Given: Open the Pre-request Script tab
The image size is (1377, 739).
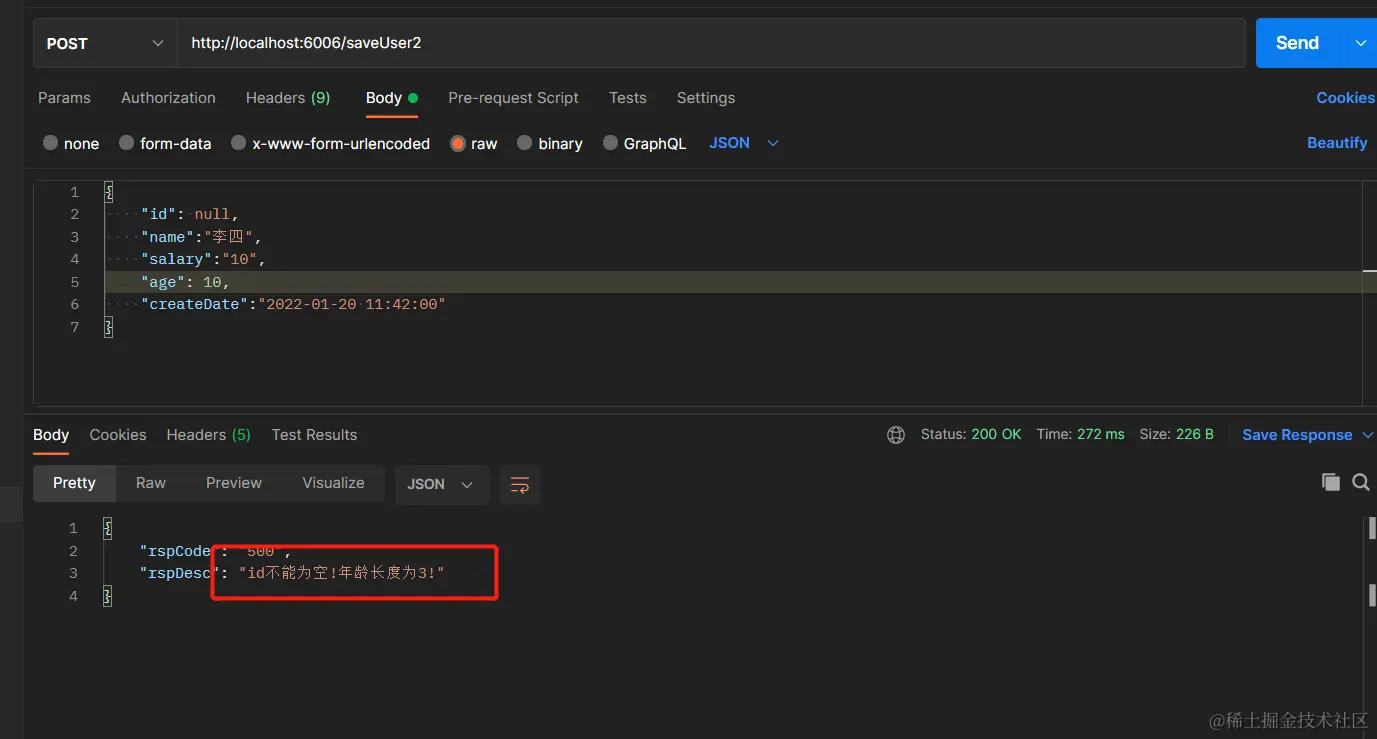Looking at the screenshot, I should (x=513, y=98).
